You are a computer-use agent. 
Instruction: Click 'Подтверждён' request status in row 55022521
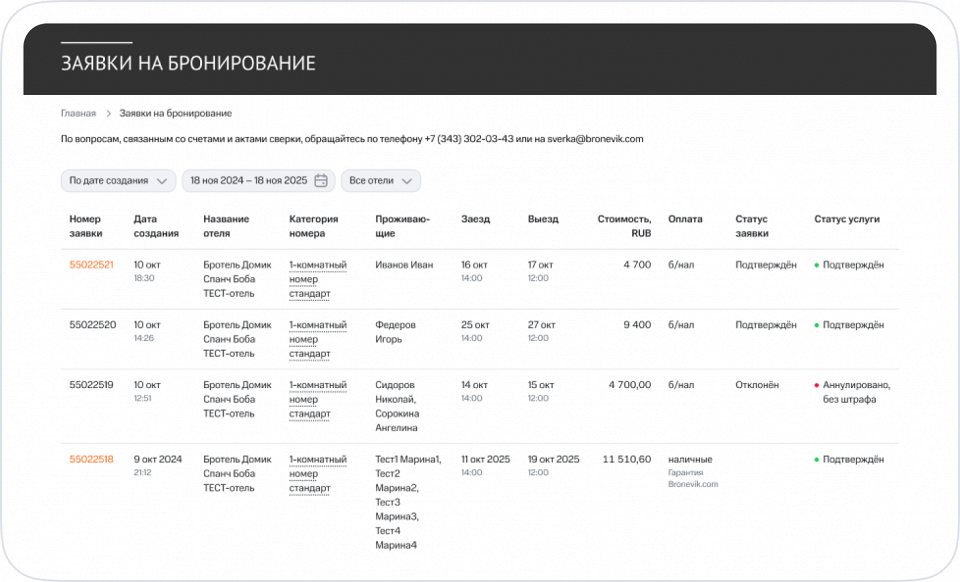pyautogui.click(x=766, y=265)
